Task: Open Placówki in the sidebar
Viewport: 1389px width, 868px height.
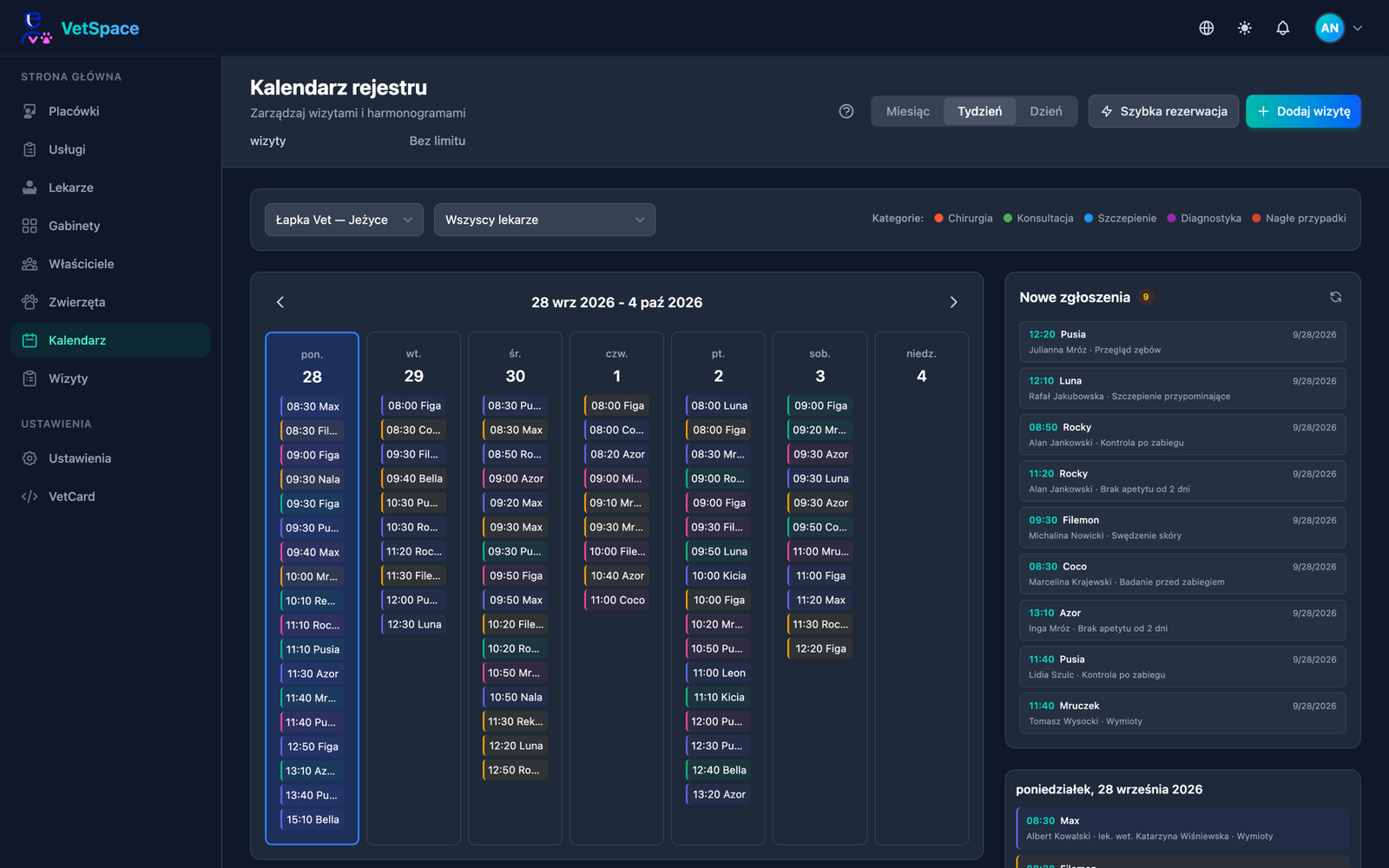Action: click(111, 111)
